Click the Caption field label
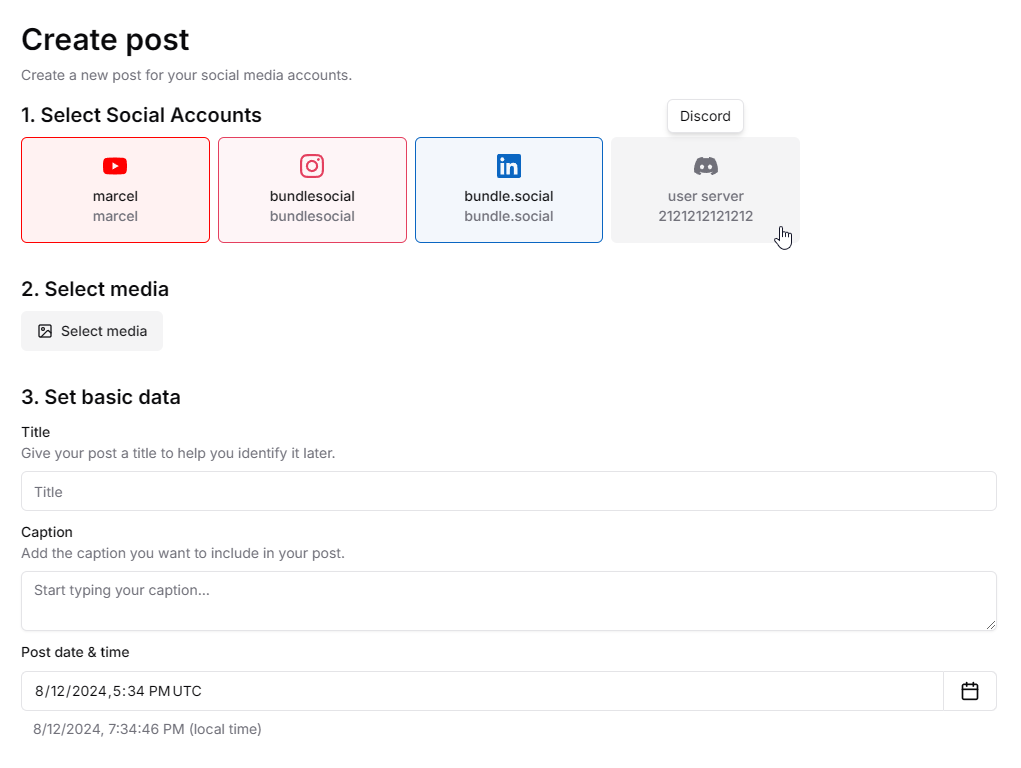 point(47,532)
